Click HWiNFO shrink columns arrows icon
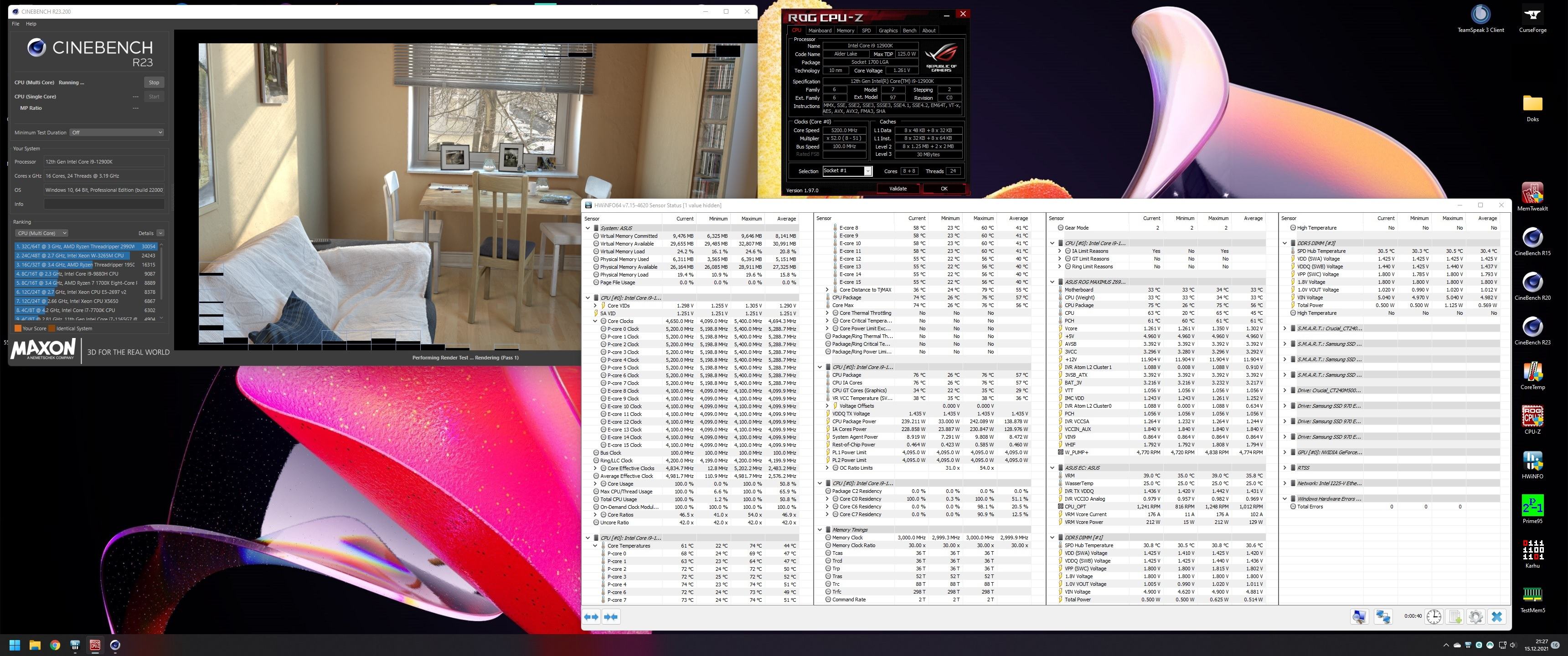 [x=611, y=616]
